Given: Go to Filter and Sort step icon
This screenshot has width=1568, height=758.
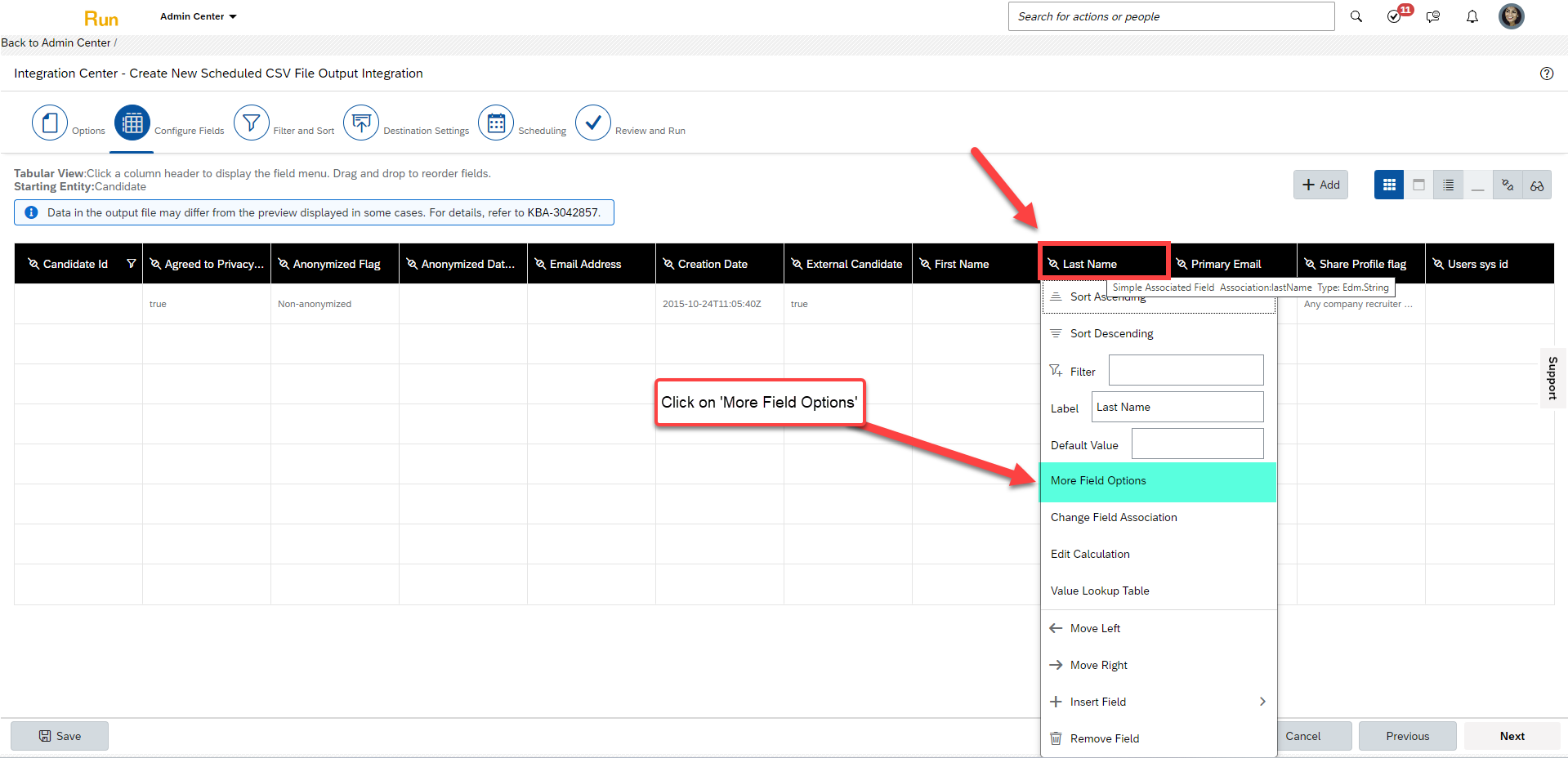Looking at the screenshot, I should (x=252, y=123).
